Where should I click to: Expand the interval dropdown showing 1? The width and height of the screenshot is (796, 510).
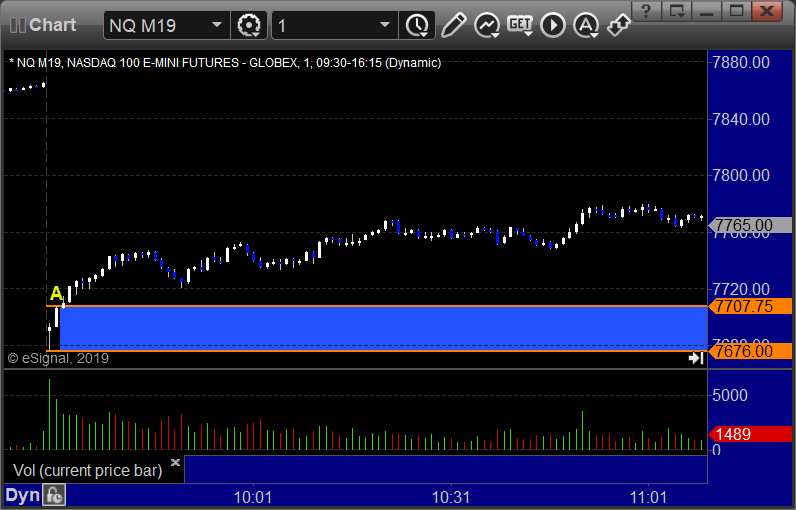(x=385, y=25)
